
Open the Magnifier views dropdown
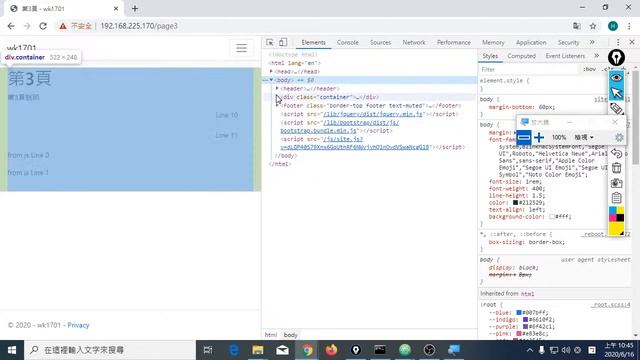(584, 138)
